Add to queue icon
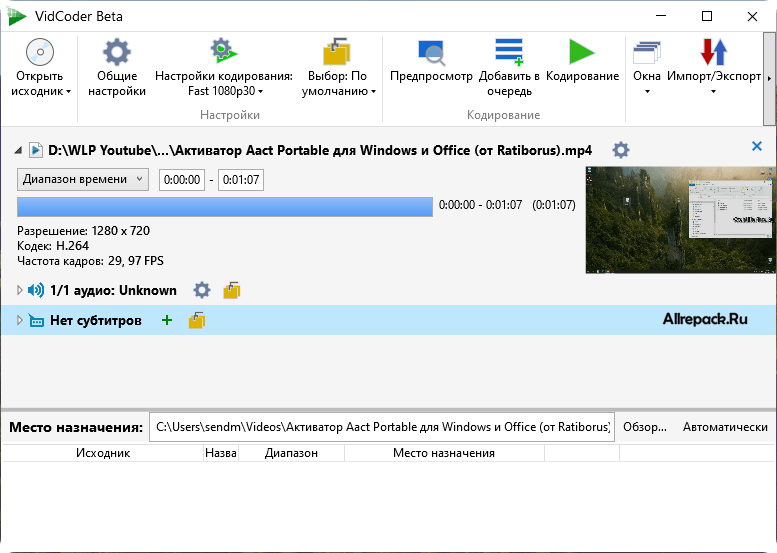Image resolution: width=777 pixels, height=553 pixels. point(509,52)
